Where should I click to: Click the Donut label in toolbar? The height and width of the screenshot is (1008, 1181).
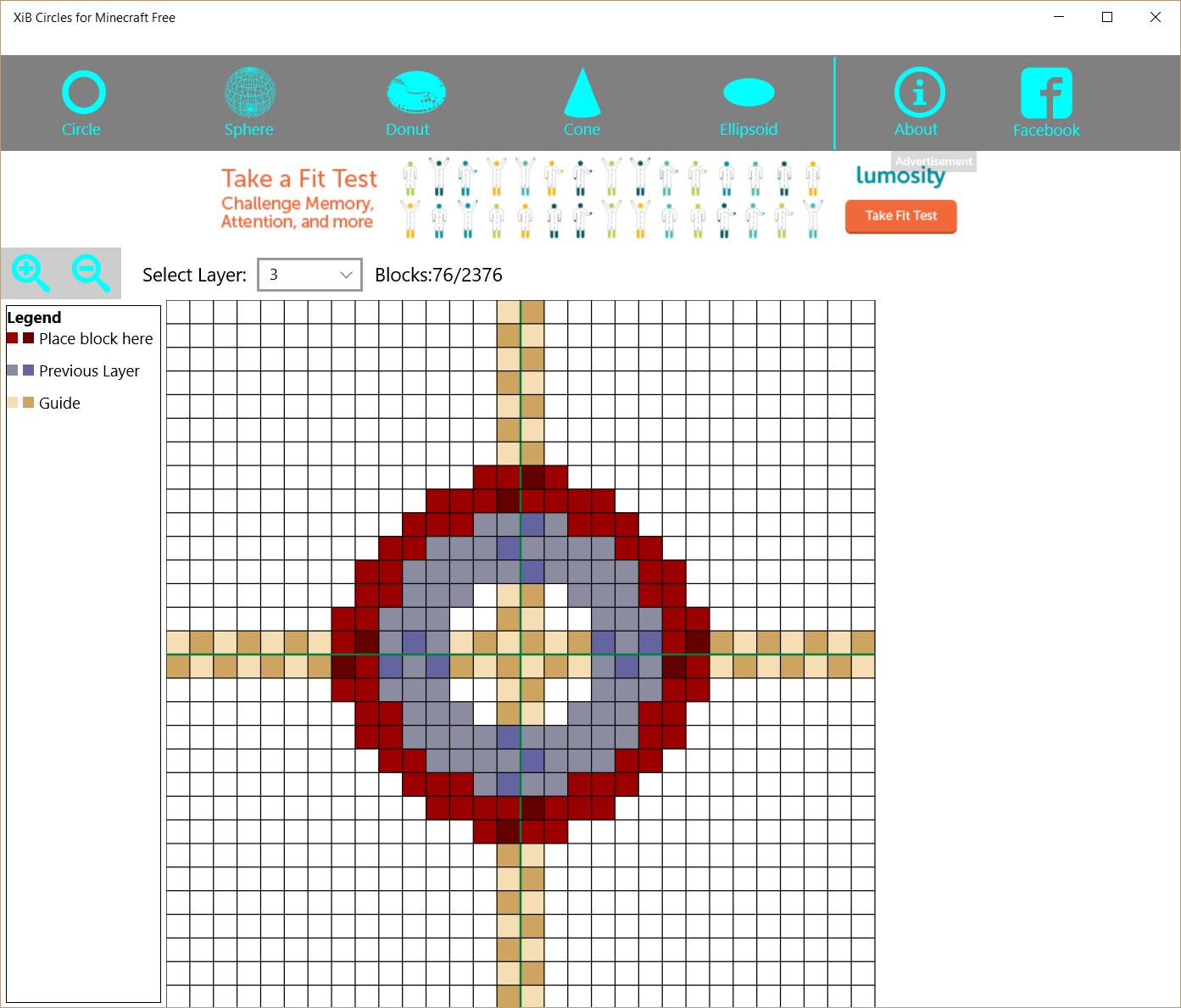[x=408, y=130]
